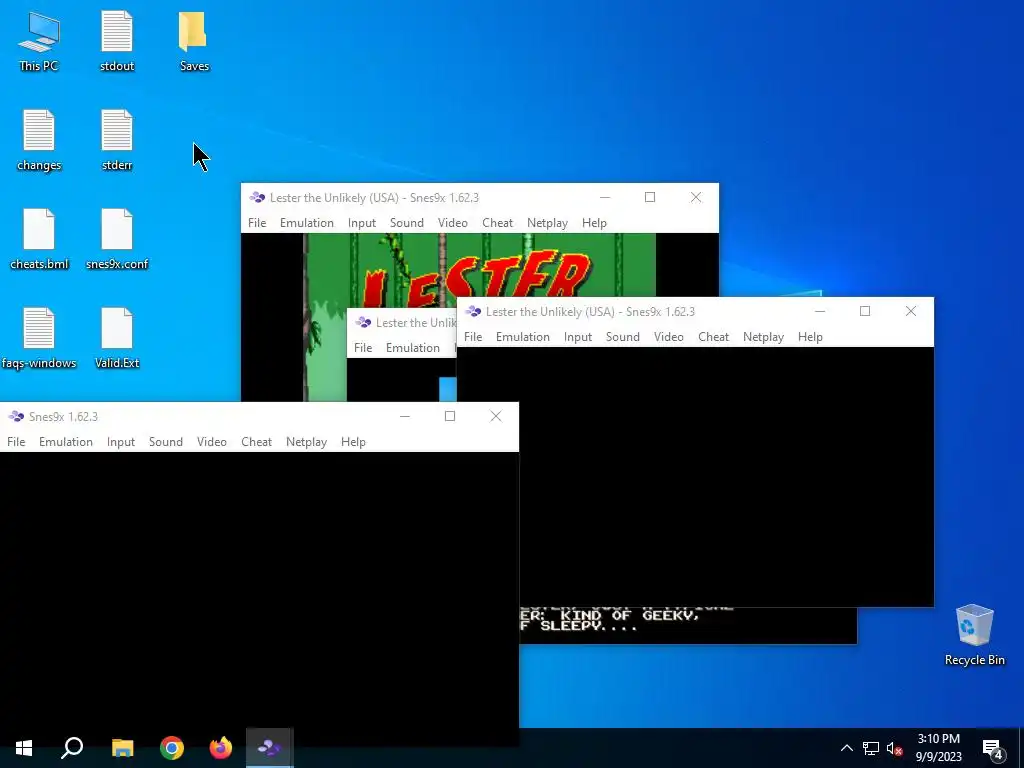Screen dimensions: 1024x768
Task: Open Cheat menu in untitled Snes9x window
Action: [257, 441]
